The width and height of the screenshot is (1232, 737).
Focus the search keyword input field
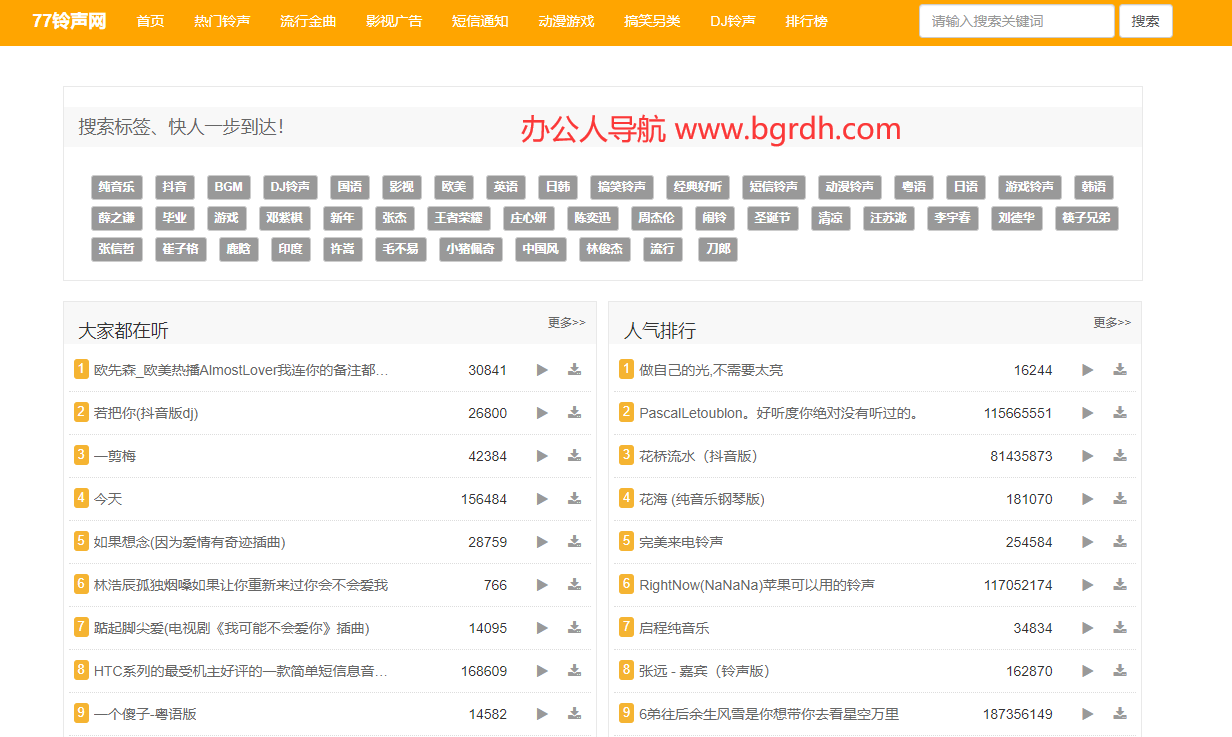(1016, 21)
